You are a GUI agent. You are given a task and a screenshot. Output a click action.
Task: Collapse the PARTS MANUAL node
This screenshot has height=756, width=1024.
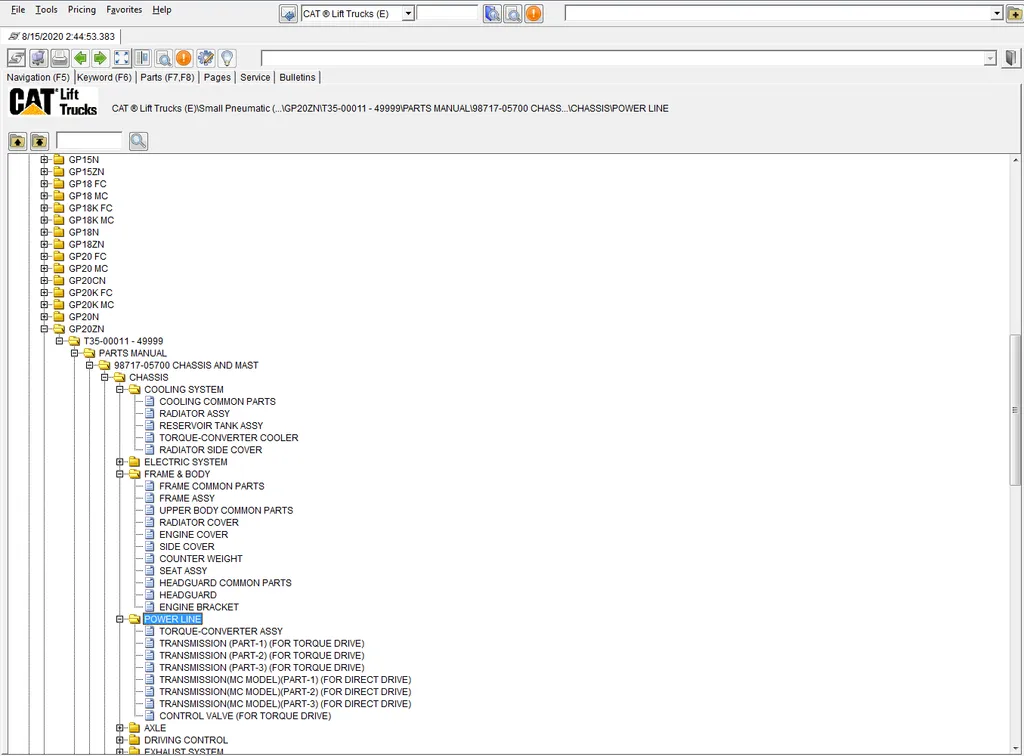point(74,353)
